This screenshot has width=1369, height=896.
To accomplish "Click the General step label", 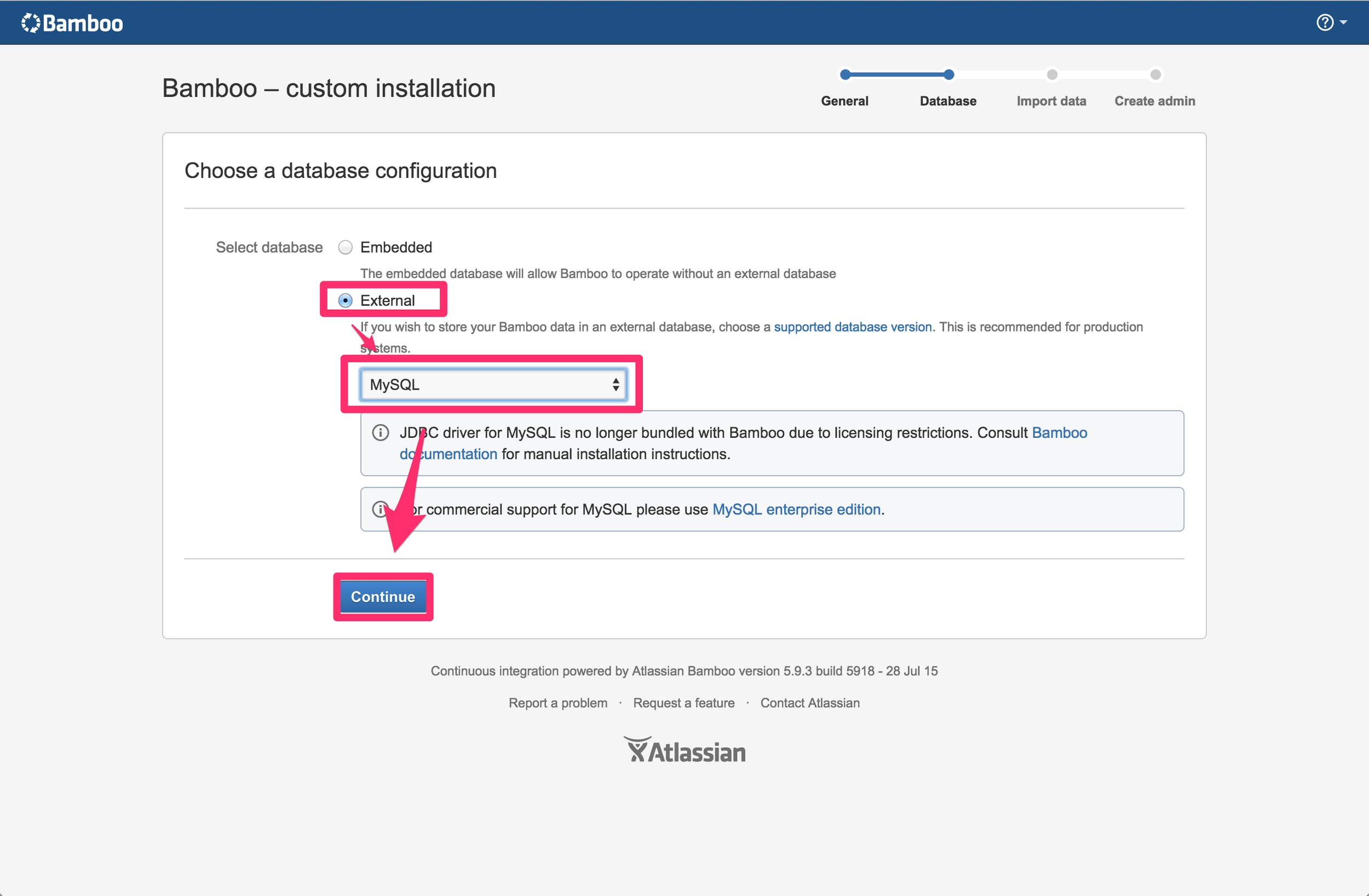I will (x=844, y=101).
